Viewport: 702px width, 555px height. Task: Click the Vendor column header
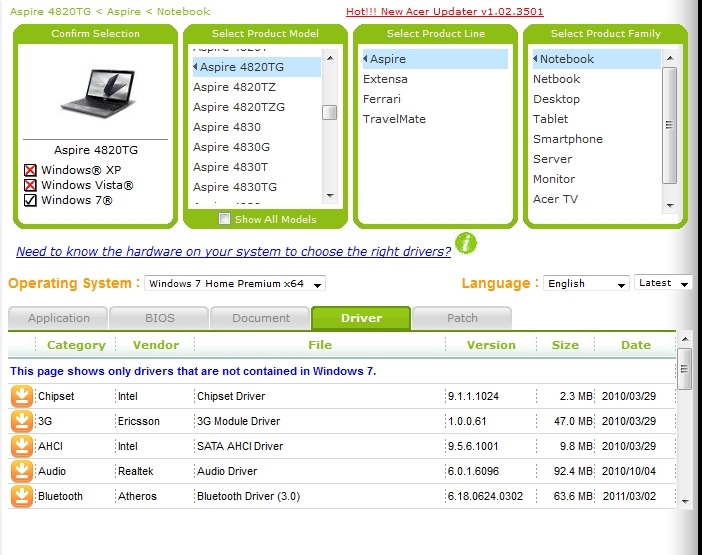155,345
